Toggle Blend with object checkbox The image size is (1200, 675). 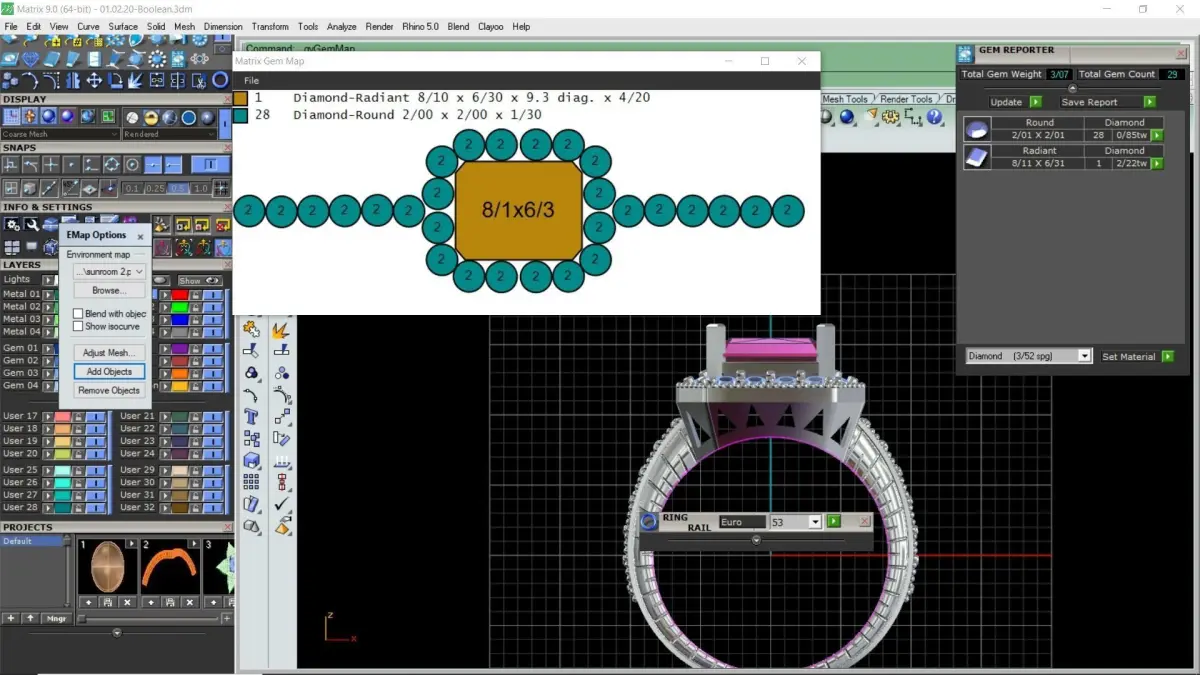pos(78,314)
